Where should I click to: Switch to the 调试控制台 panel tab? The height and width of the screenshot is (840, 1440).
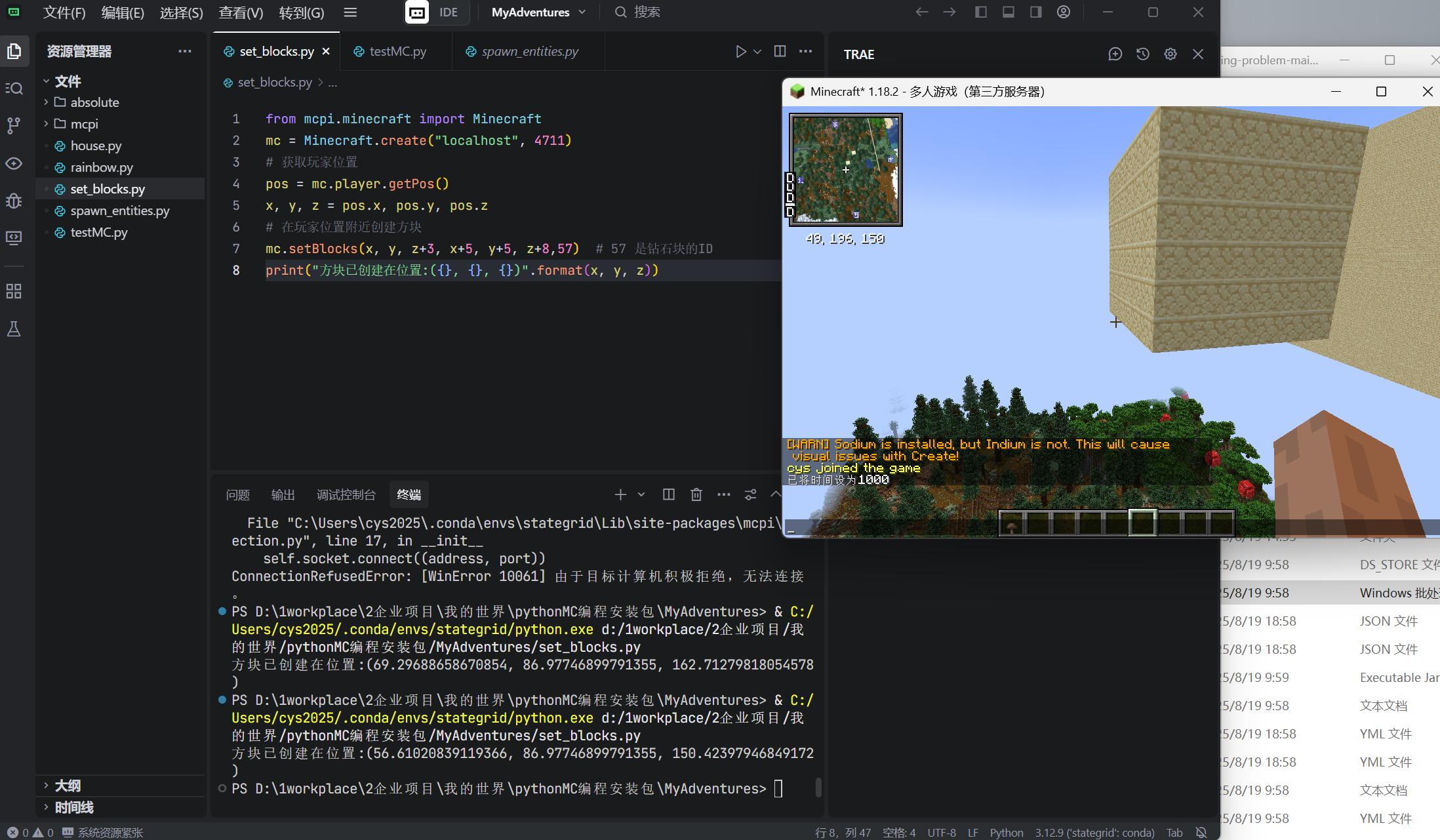pyautogui.click(x=346, y=494)
